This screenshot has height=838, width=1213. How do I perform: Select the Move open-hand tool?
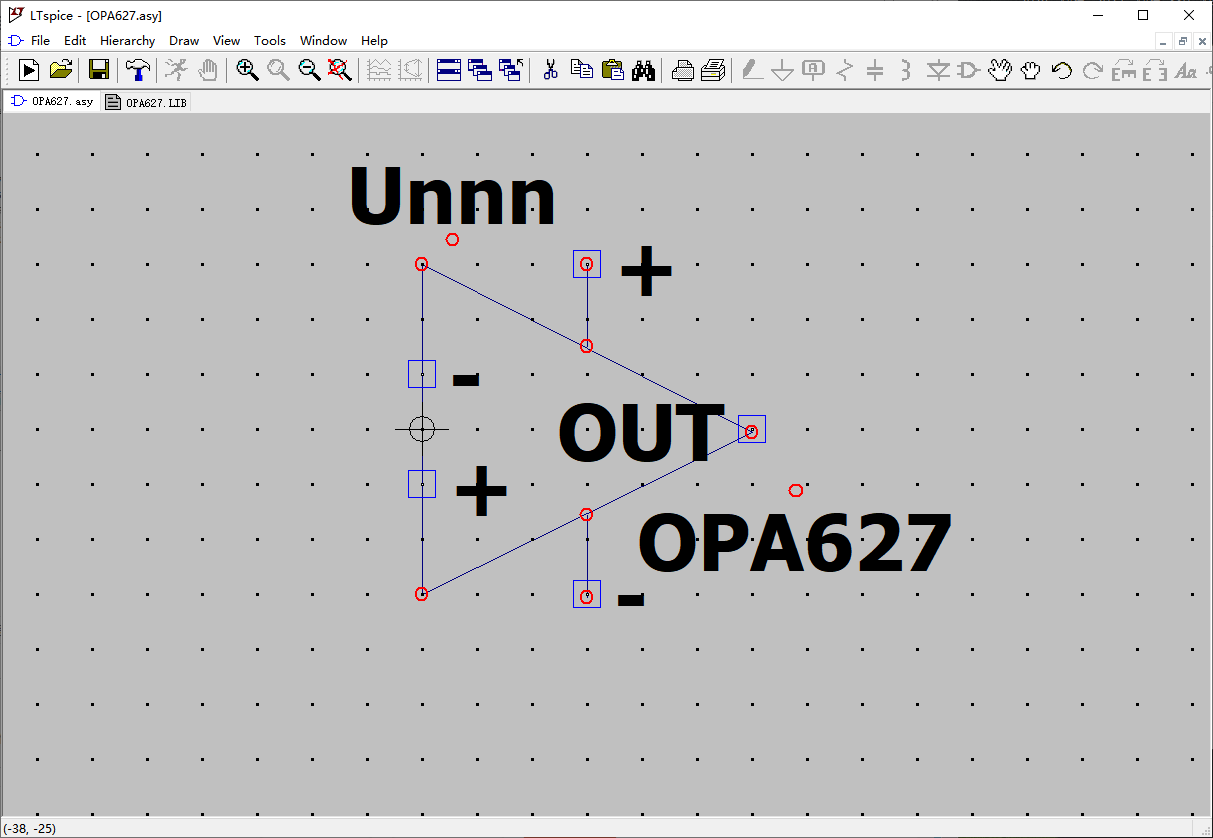pos(999,70)
